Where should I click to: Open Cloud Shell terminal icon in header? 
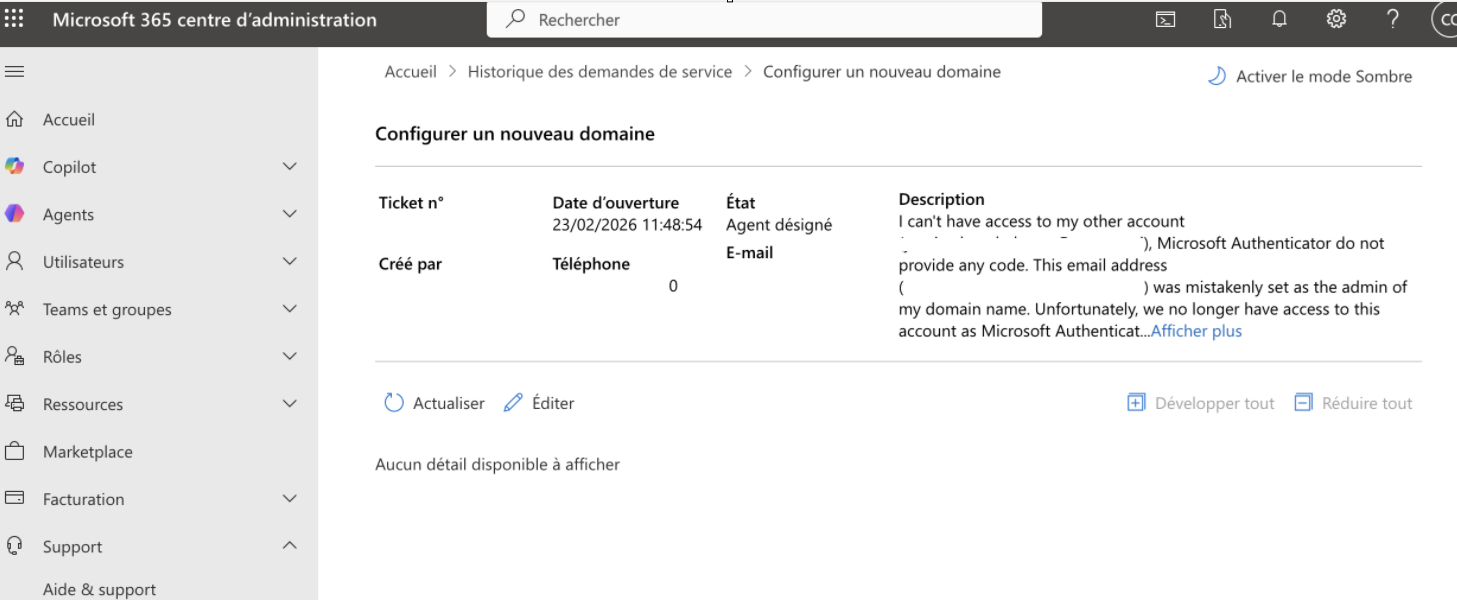(x=1165, y=19)
